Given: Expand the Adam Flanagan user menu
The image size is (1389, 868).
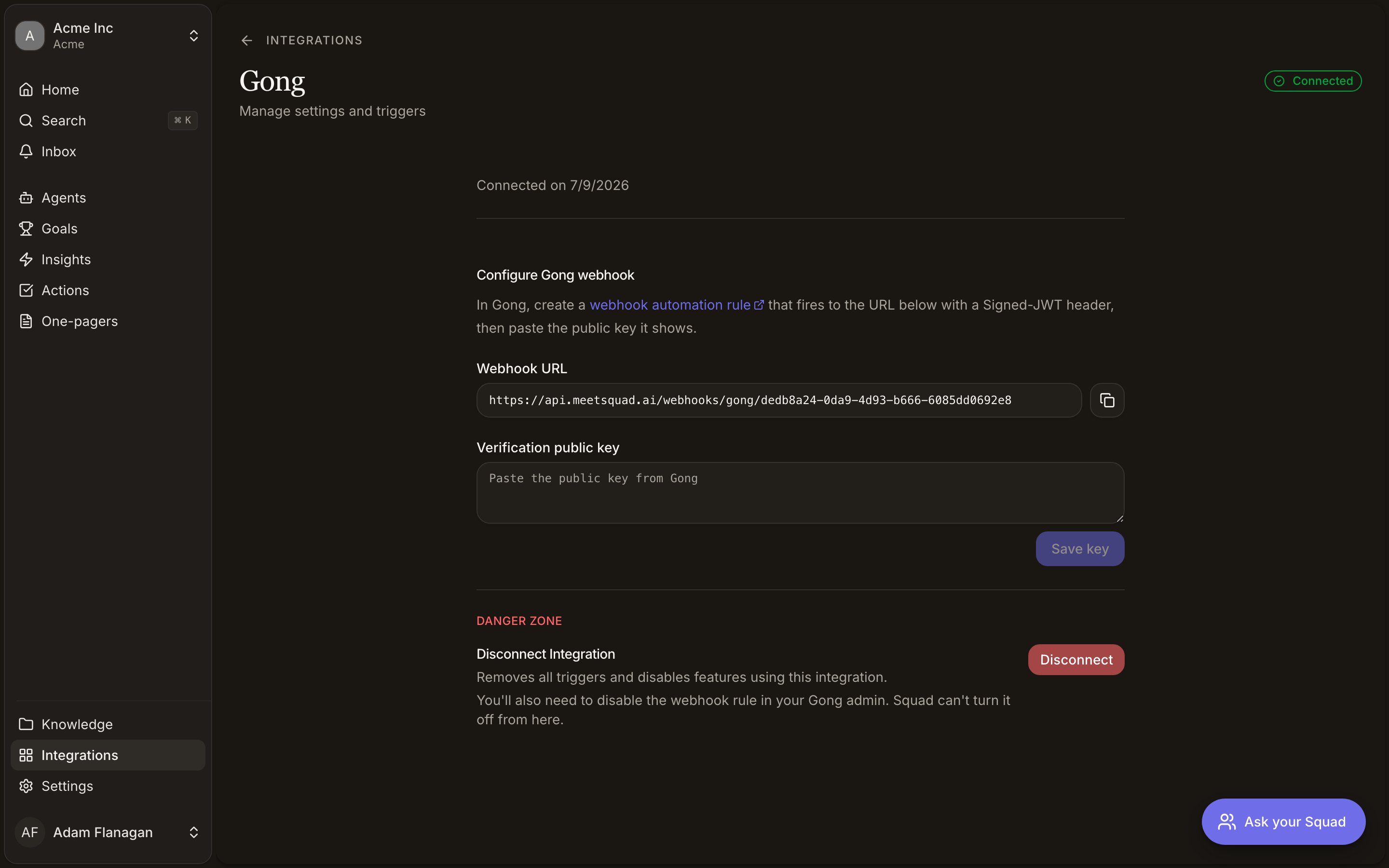Looking at the screenshot, I should point(194,832).
